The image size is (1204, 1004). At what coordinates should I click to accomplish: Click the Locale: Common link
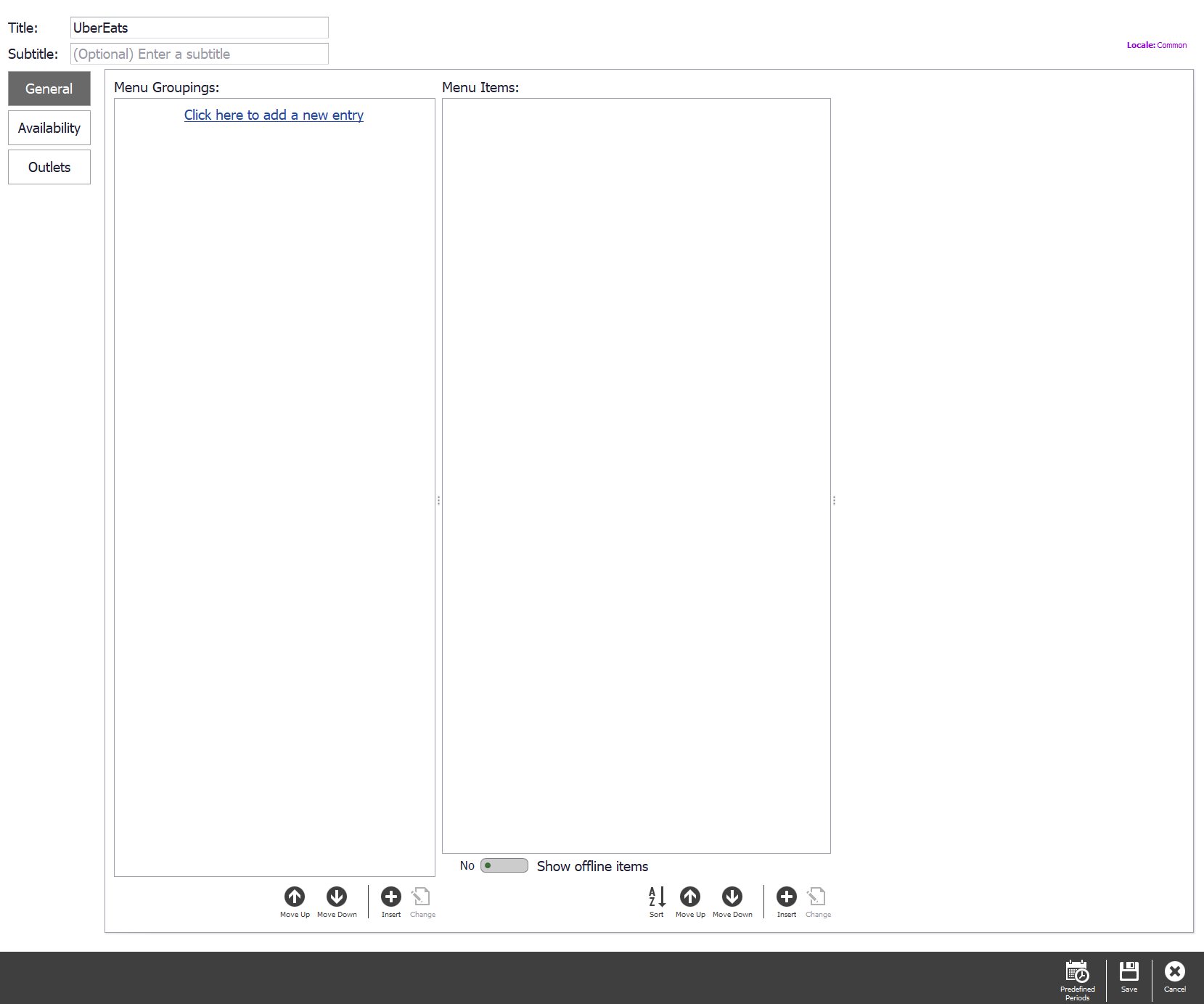[x=1157, y=45]
